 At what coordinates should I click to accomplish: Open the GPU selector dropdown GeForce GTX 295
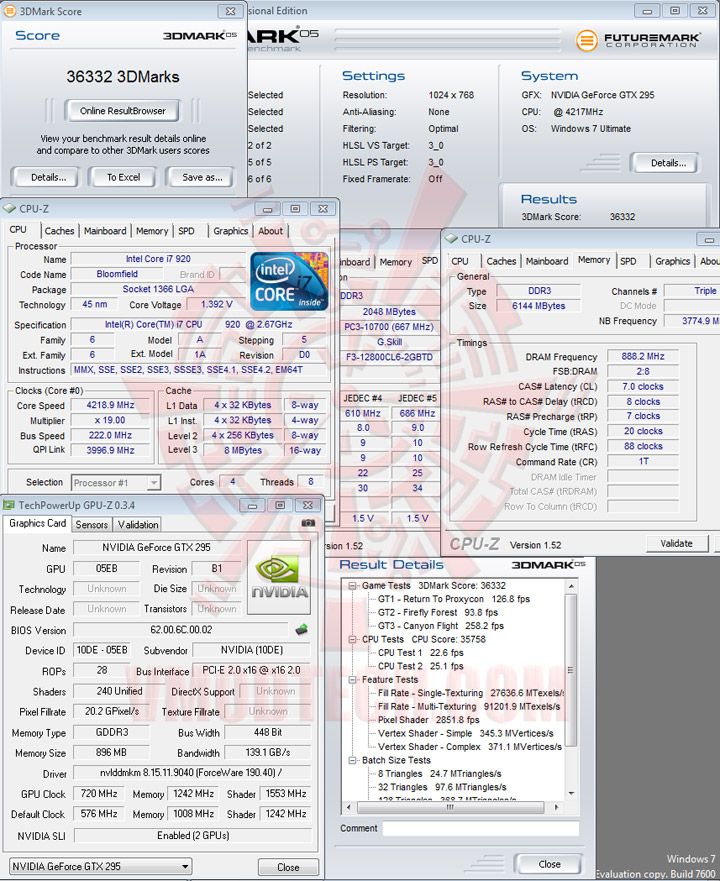[x=101, y=866]
